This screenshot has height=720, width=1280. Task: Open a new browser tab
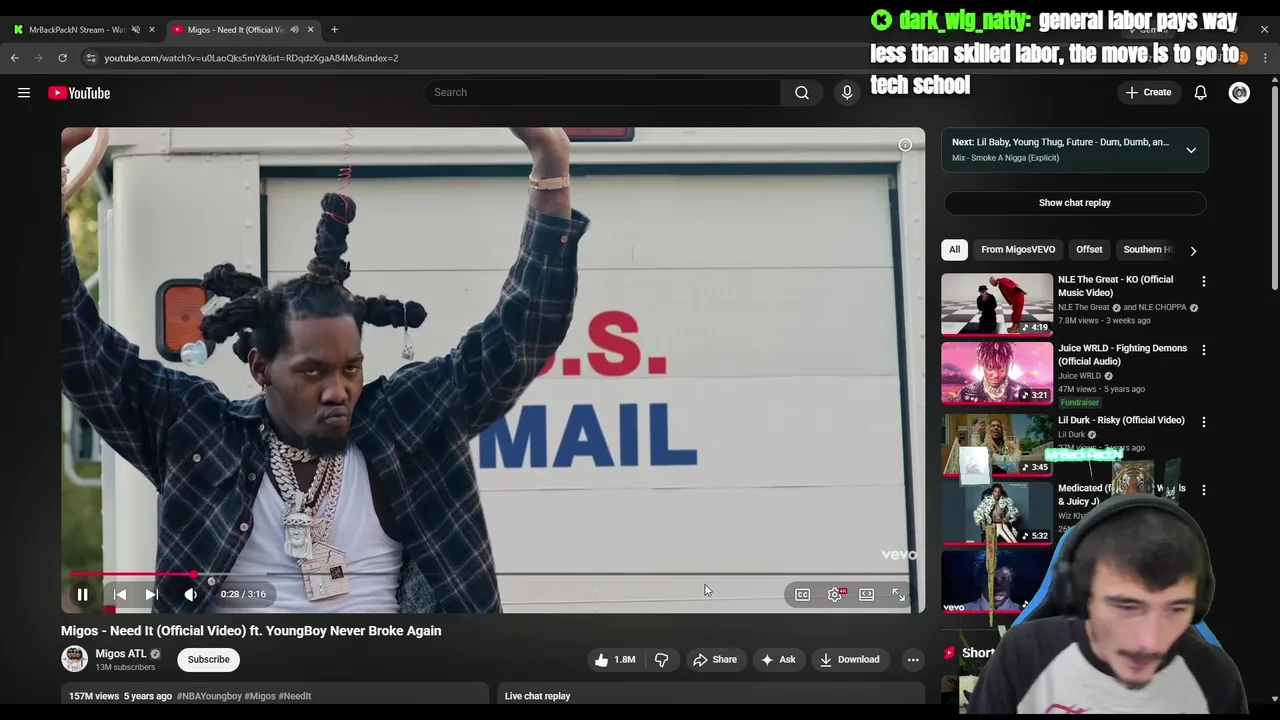pos(334,30)
